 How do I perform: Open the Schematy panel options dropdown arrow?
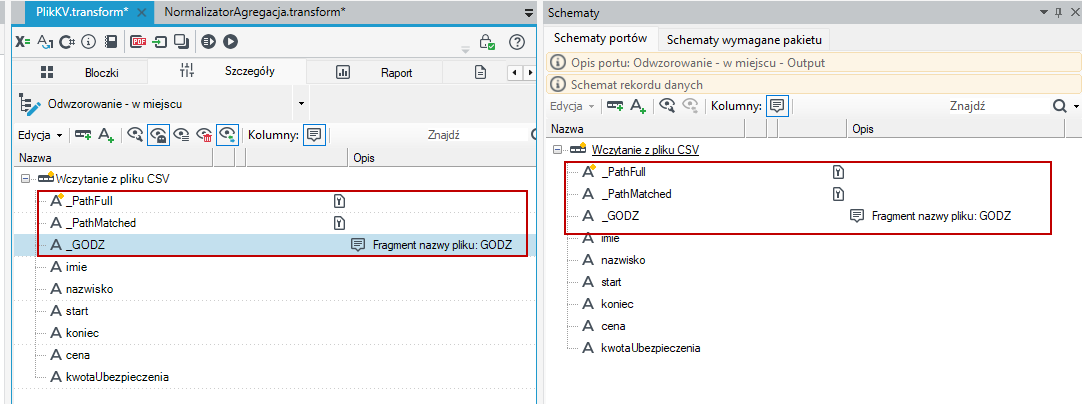click(x=1045, y=12)
